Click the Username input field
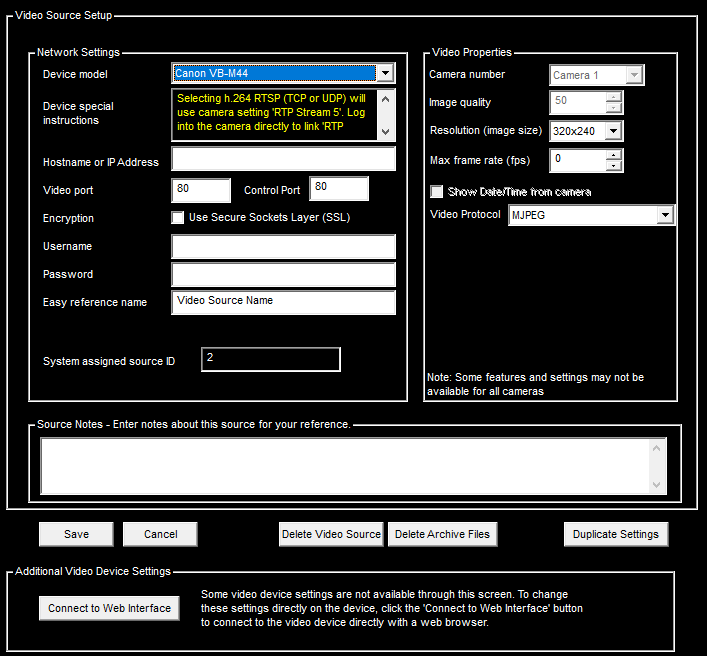Screen dimensions: 707x656 pyautogui.click(x=283, y=246)
